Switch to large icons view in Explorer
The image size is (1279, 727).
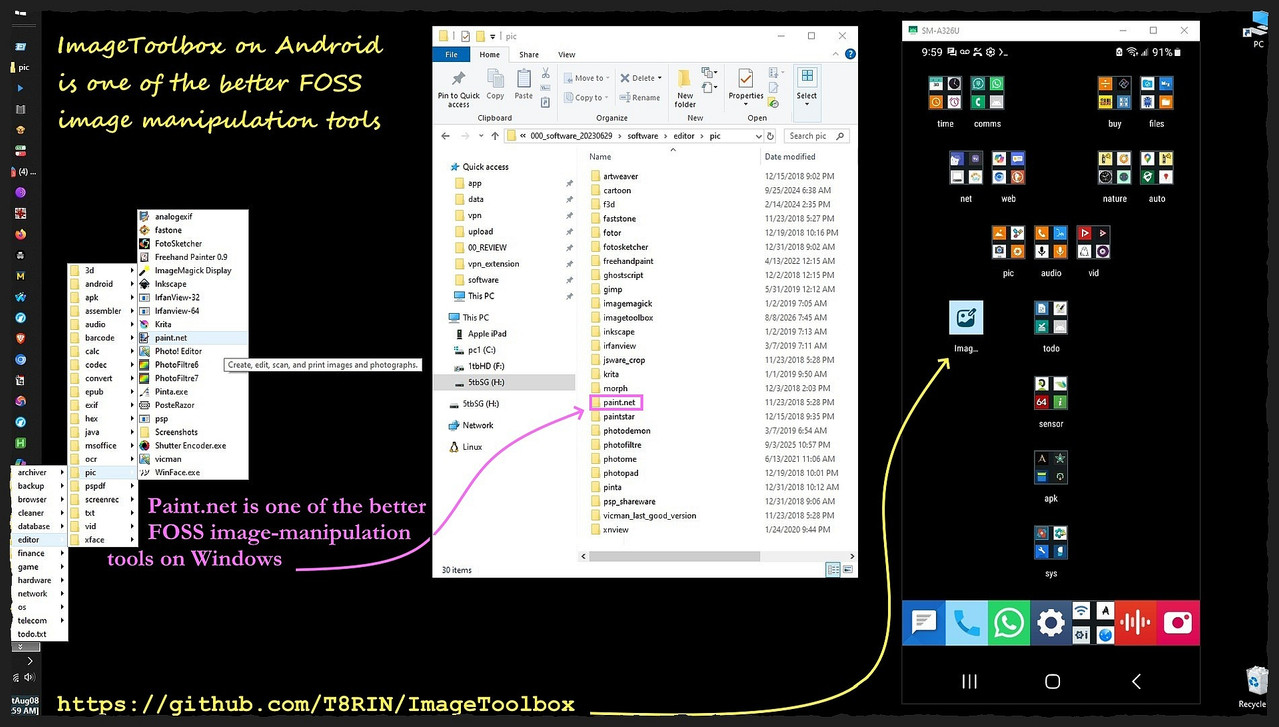pyautogui.click(x=847, y=570)
